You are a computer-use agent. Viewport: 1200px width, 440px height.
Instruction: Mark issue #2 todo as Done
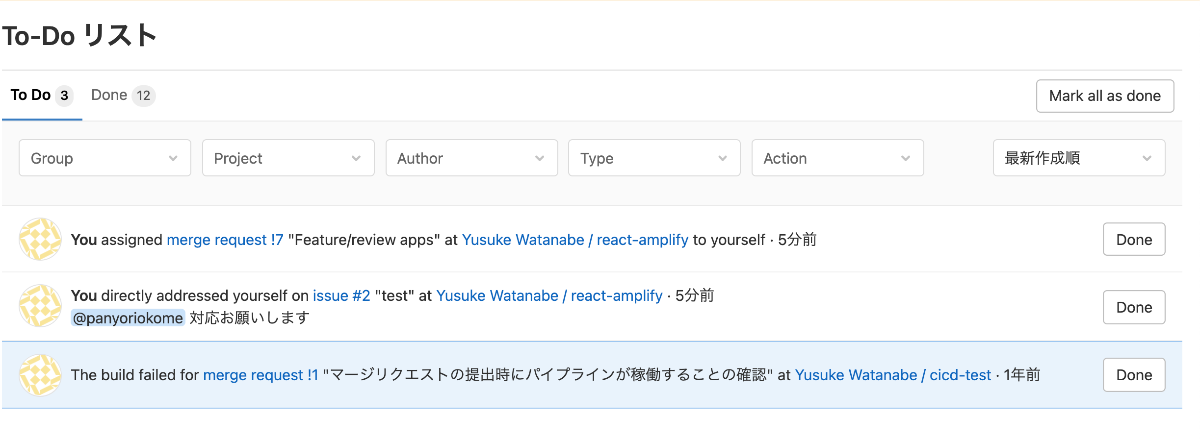pos(1134,307)
